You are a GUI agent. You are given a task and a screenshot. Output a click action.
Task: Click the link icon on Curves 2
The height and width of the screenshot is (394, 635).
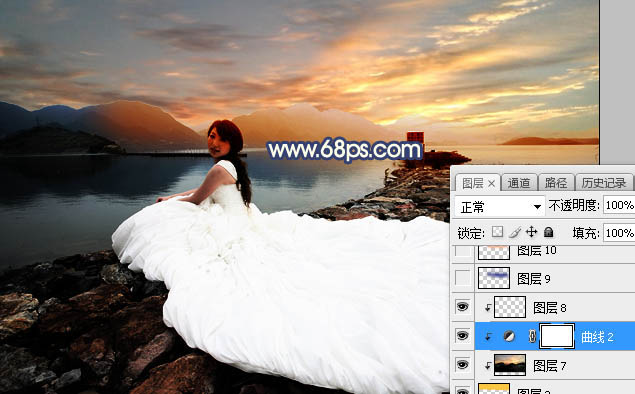[533, 336]
